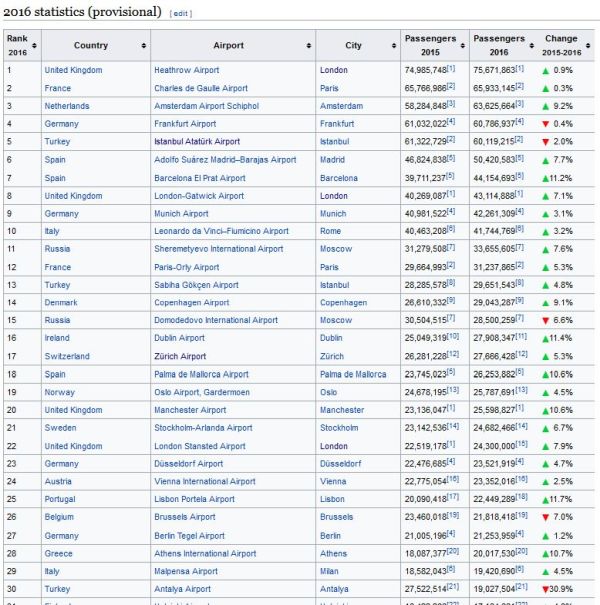The width and height of the screenshot is (600, 605).
Task: Open Leonardo da Vinci–Fiumicino Airport link
Action: 221,231
